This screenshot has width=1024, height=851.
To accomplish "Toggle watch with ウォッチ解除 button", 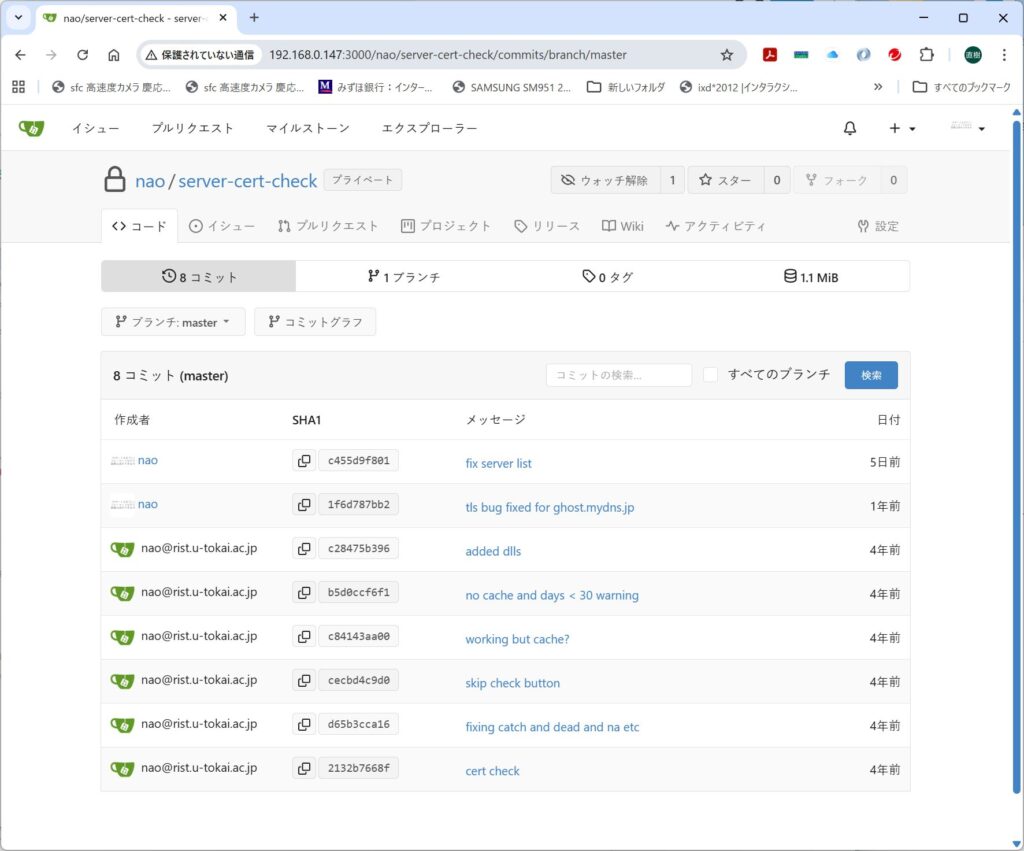I will [605, 180].
